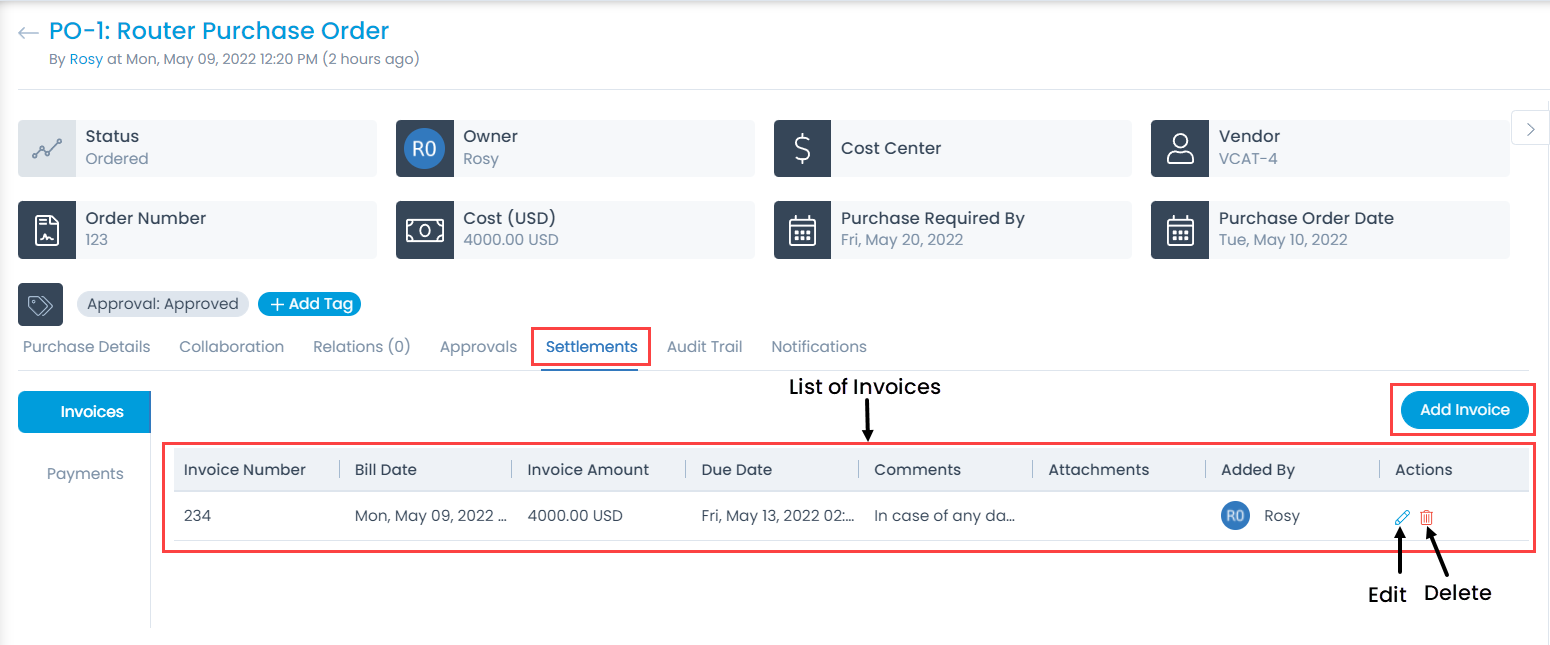Click the tag icon beside Approval tag
The image size is (1550, 645).
pyautogui.click(x=40, y=303)
